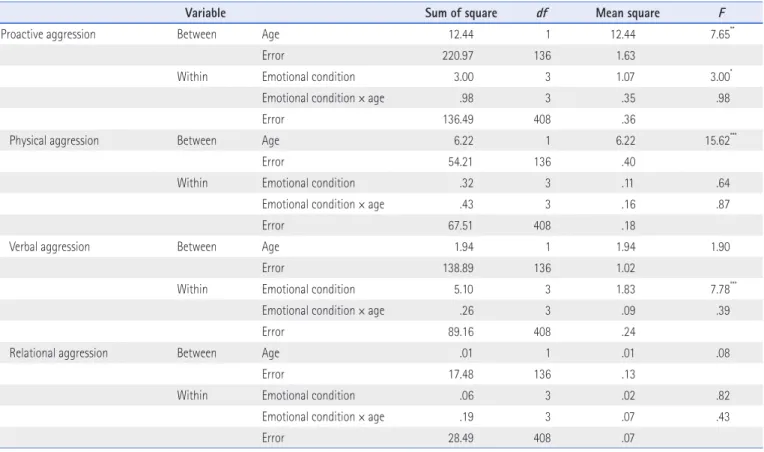Click the mean square value .40
The height and width of the screenshot is (452, 764).
628,162
